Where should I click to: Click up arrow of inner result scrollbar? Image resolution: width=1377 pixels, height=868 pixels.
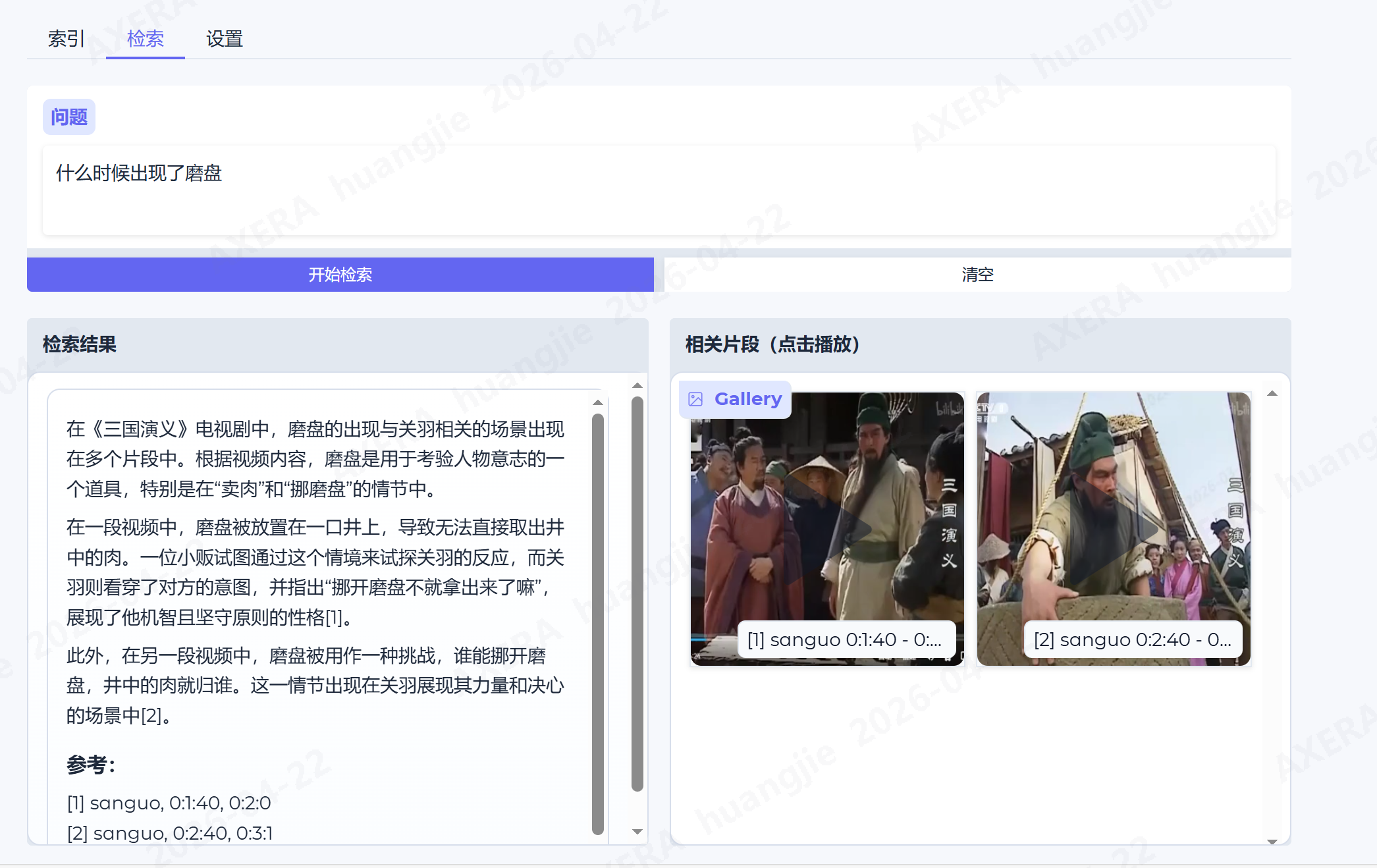point(598,402)
